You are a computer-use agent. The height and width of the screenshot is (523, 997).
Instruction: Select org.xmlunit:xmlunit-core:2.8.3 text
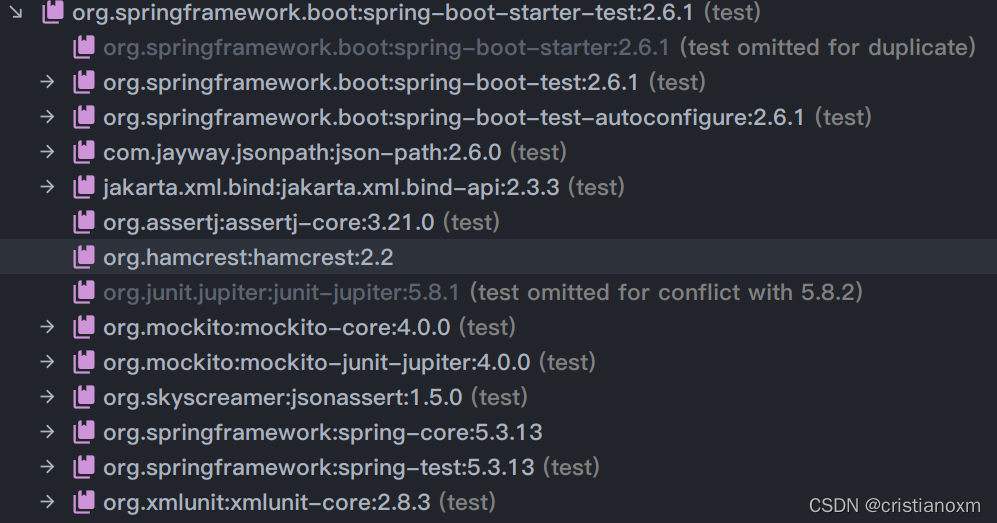(x=267, y=501)
